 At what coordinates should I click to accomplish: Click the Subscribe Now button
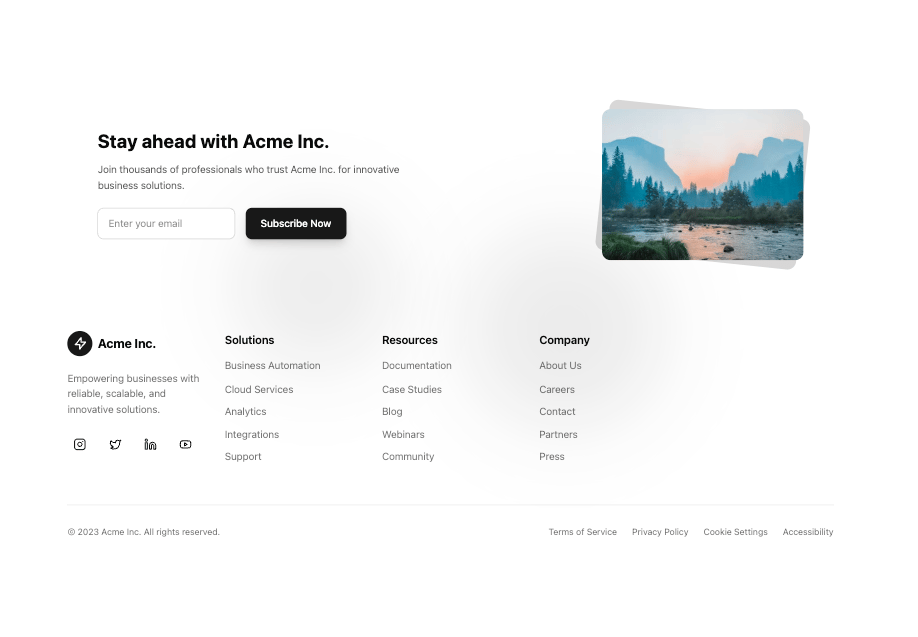[296, 224]
